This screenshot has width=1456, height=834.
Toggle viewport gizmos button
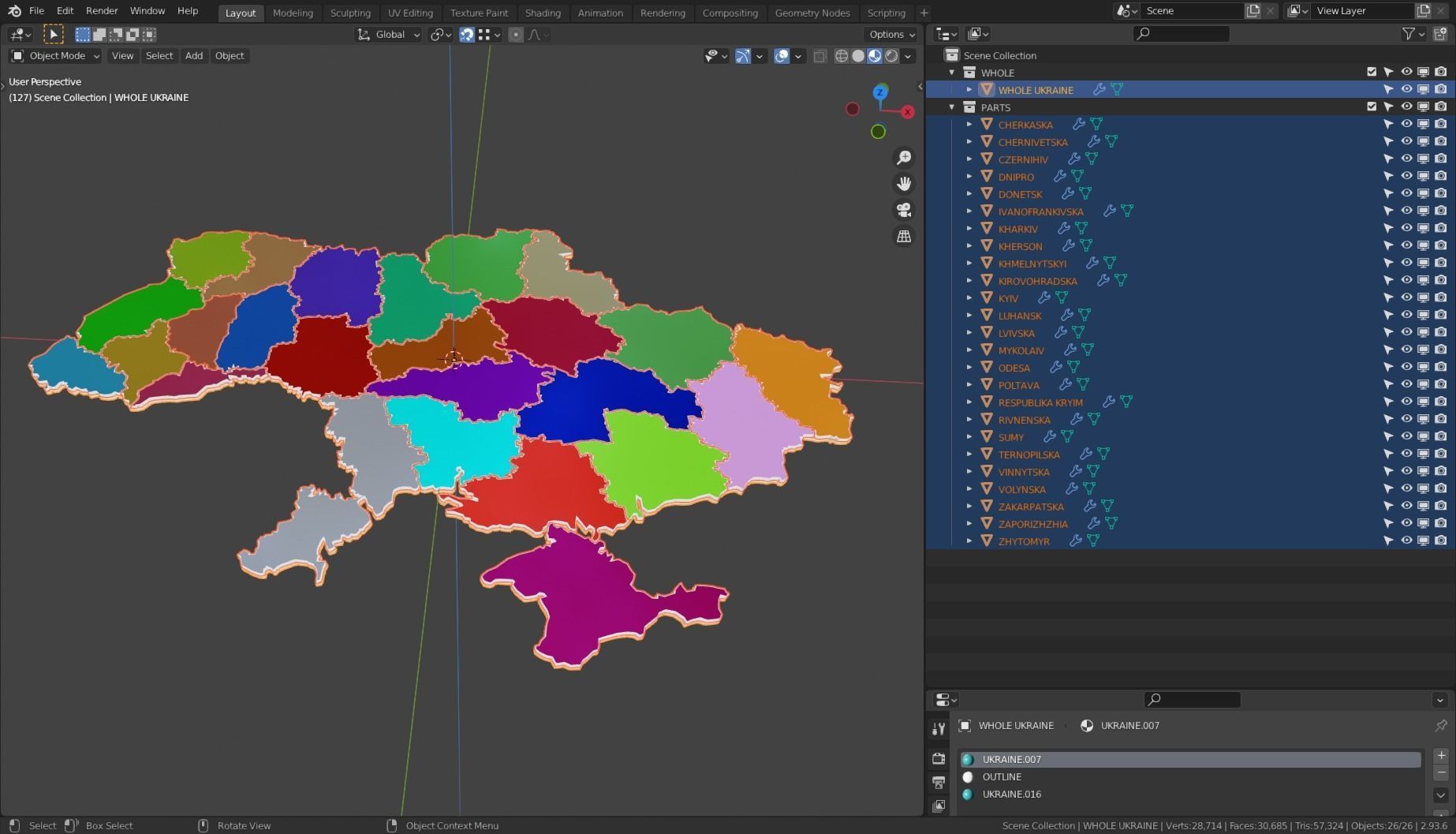tap(742, 56)
